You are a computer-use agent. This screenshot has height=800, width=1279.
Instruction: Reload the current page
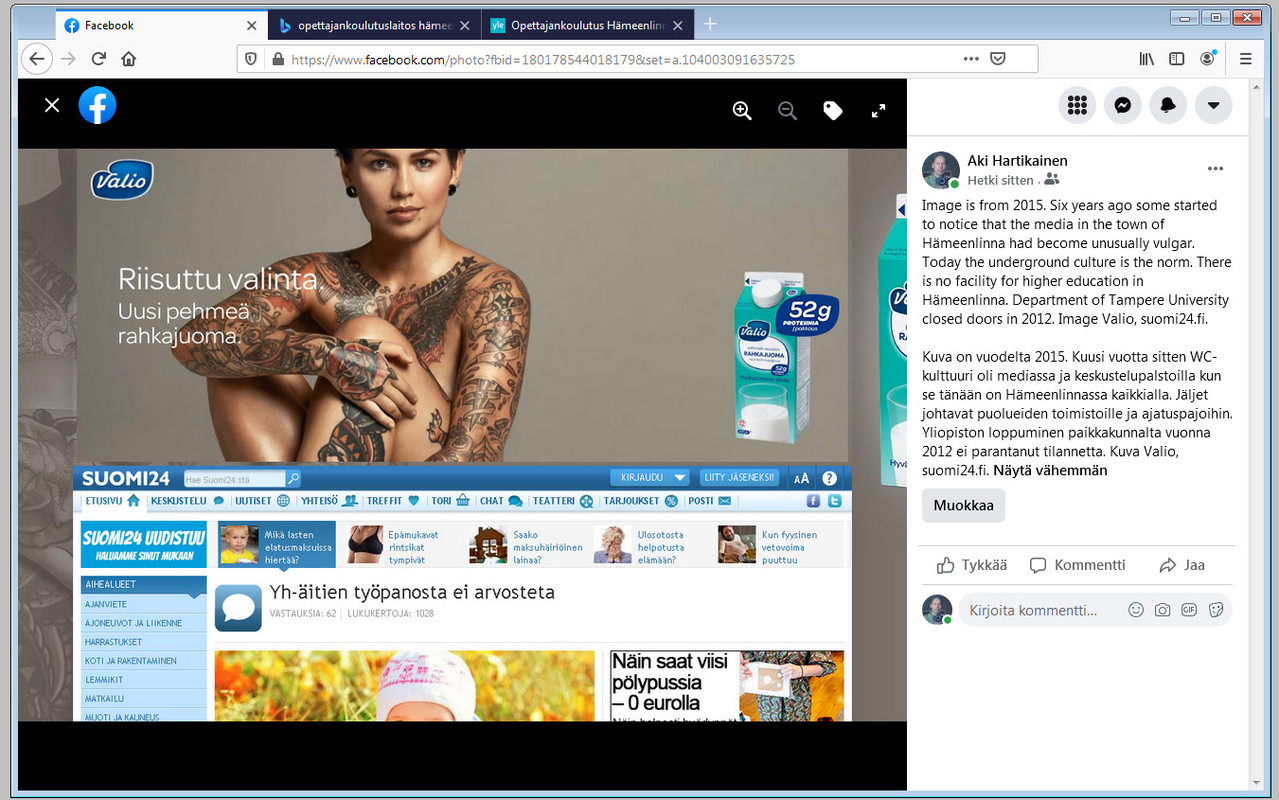click(x=99, y=59)
